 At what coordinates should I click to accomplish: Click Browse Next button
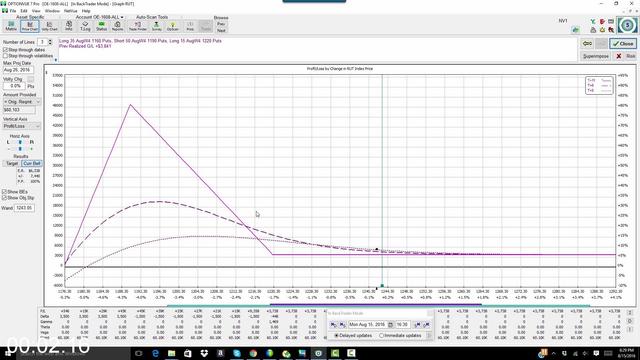click(x=221, y=30)
